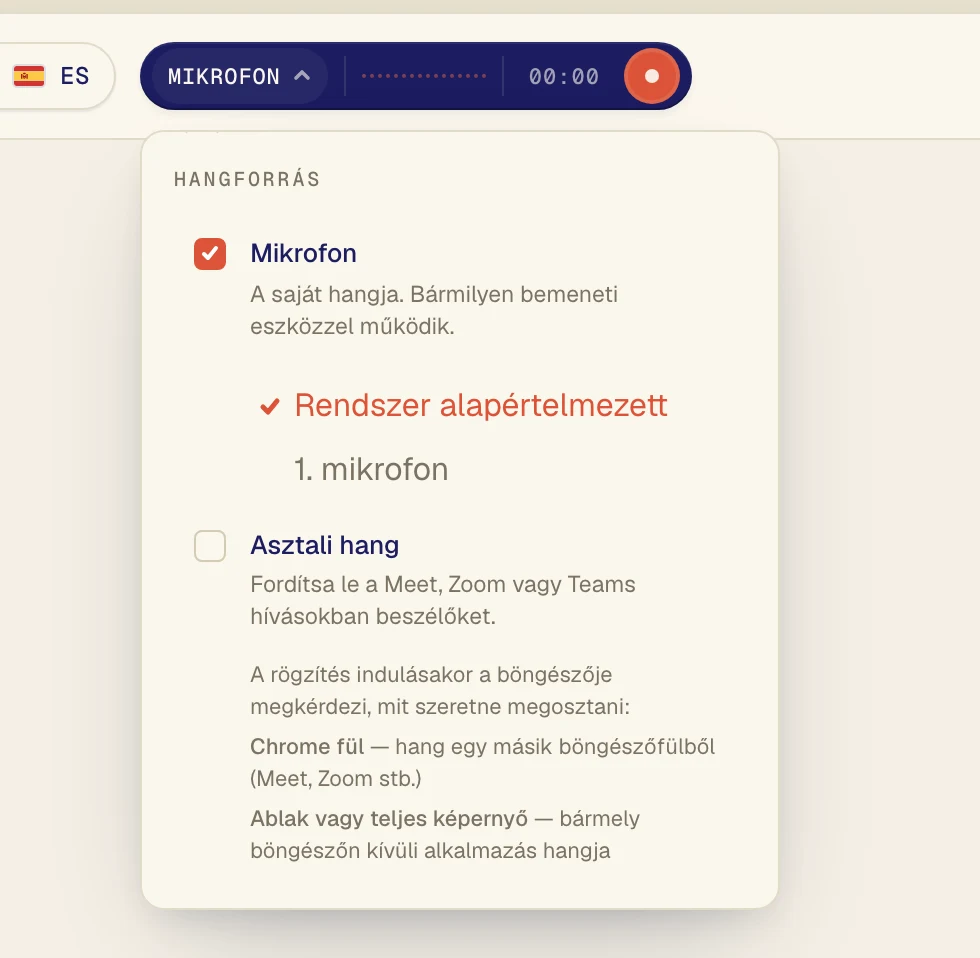Click the Asztali hang option label
This screenshot has width=980, height=958.
pos(324,545)
